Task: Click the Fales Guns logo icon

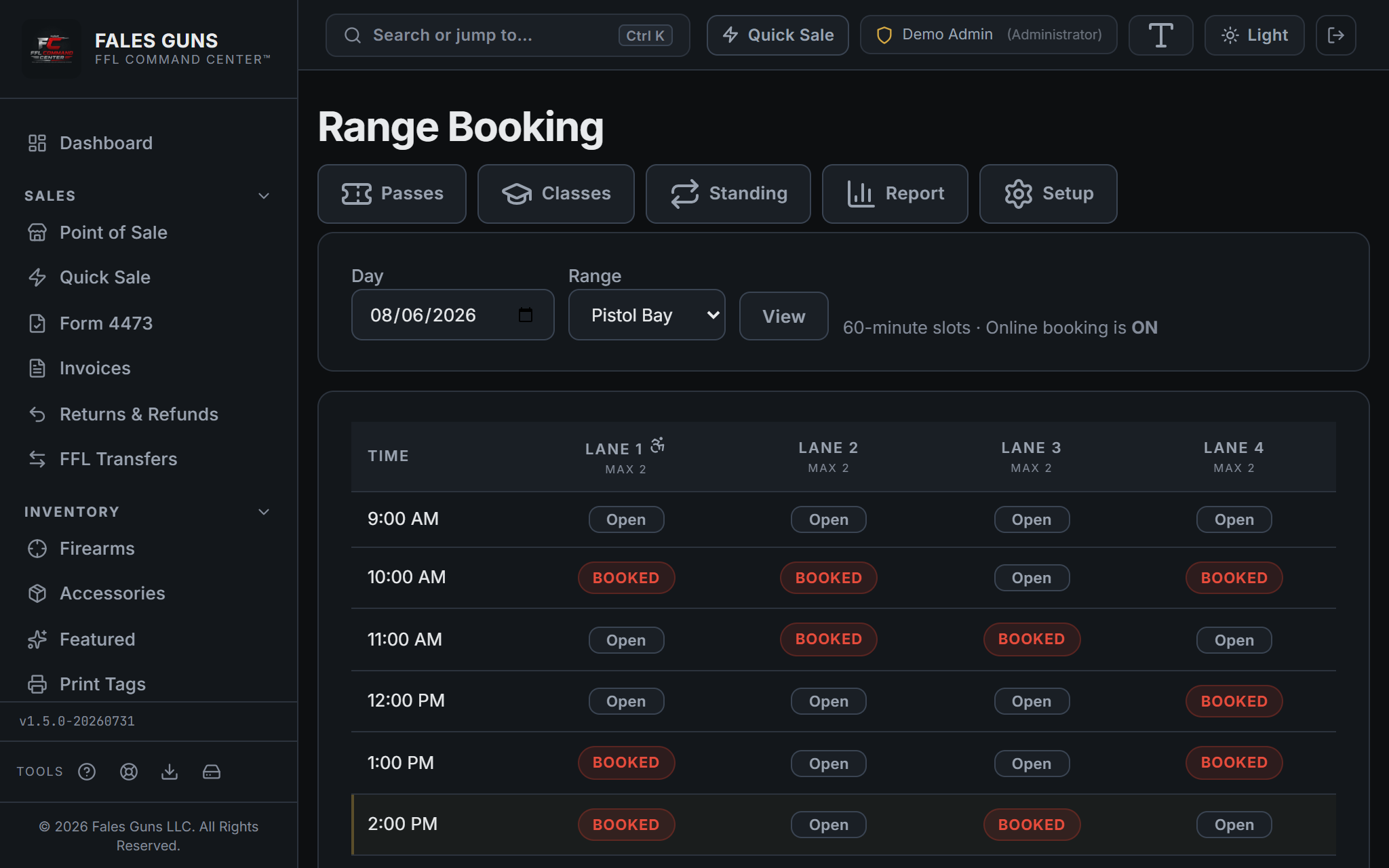Action: 52,49
